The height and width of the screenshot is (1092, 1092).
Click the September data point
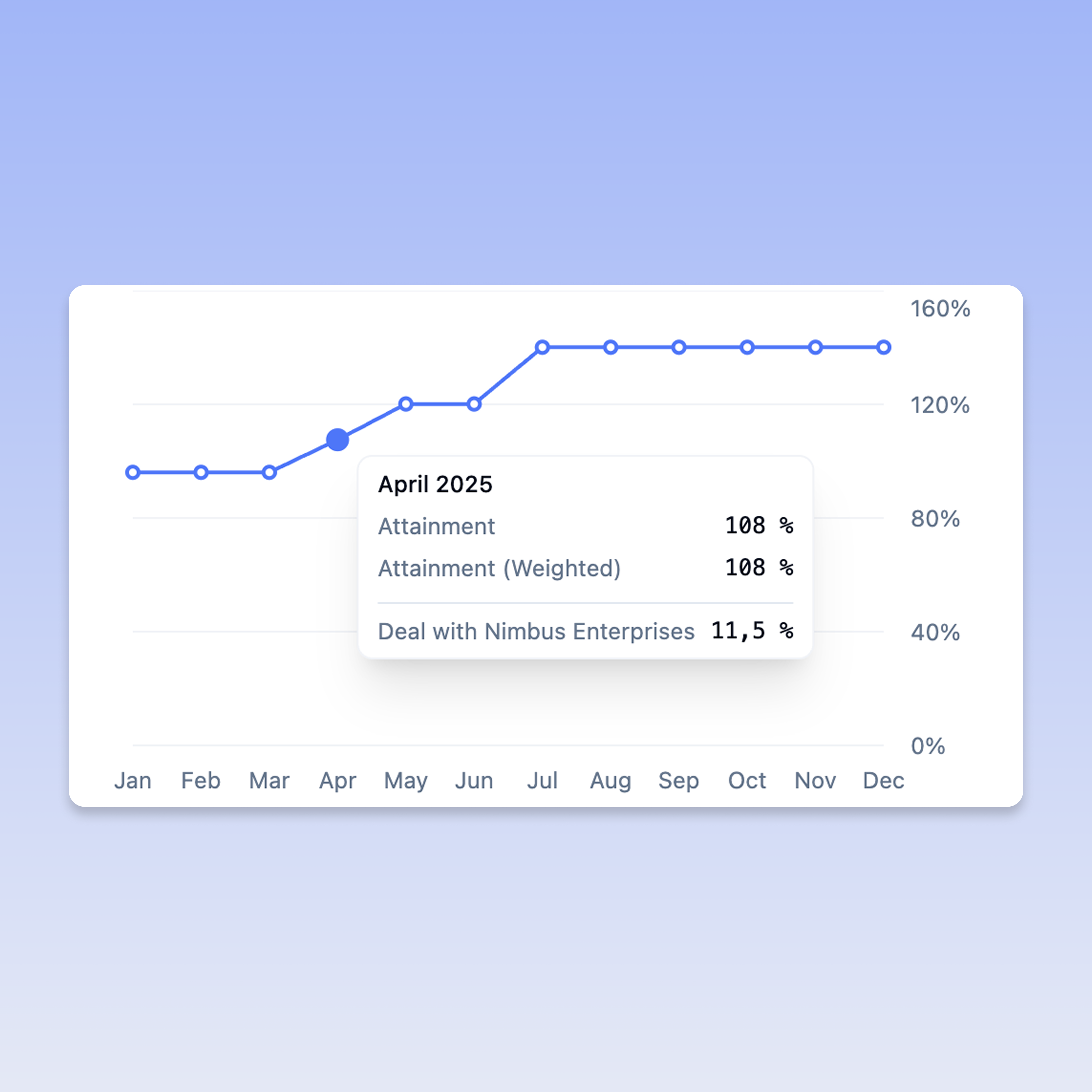point(679,347)
